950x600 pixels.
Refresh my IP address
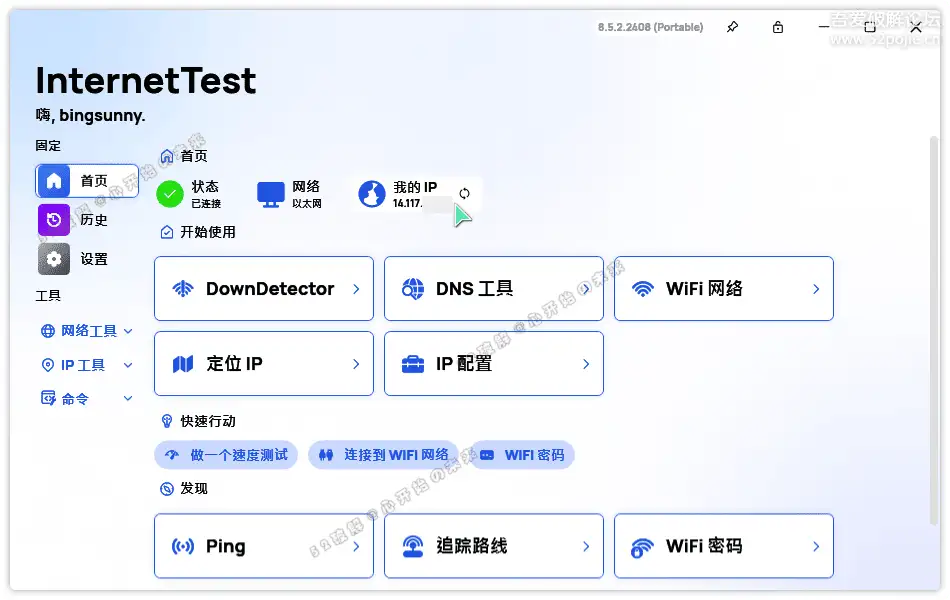[x=464, y=193]
